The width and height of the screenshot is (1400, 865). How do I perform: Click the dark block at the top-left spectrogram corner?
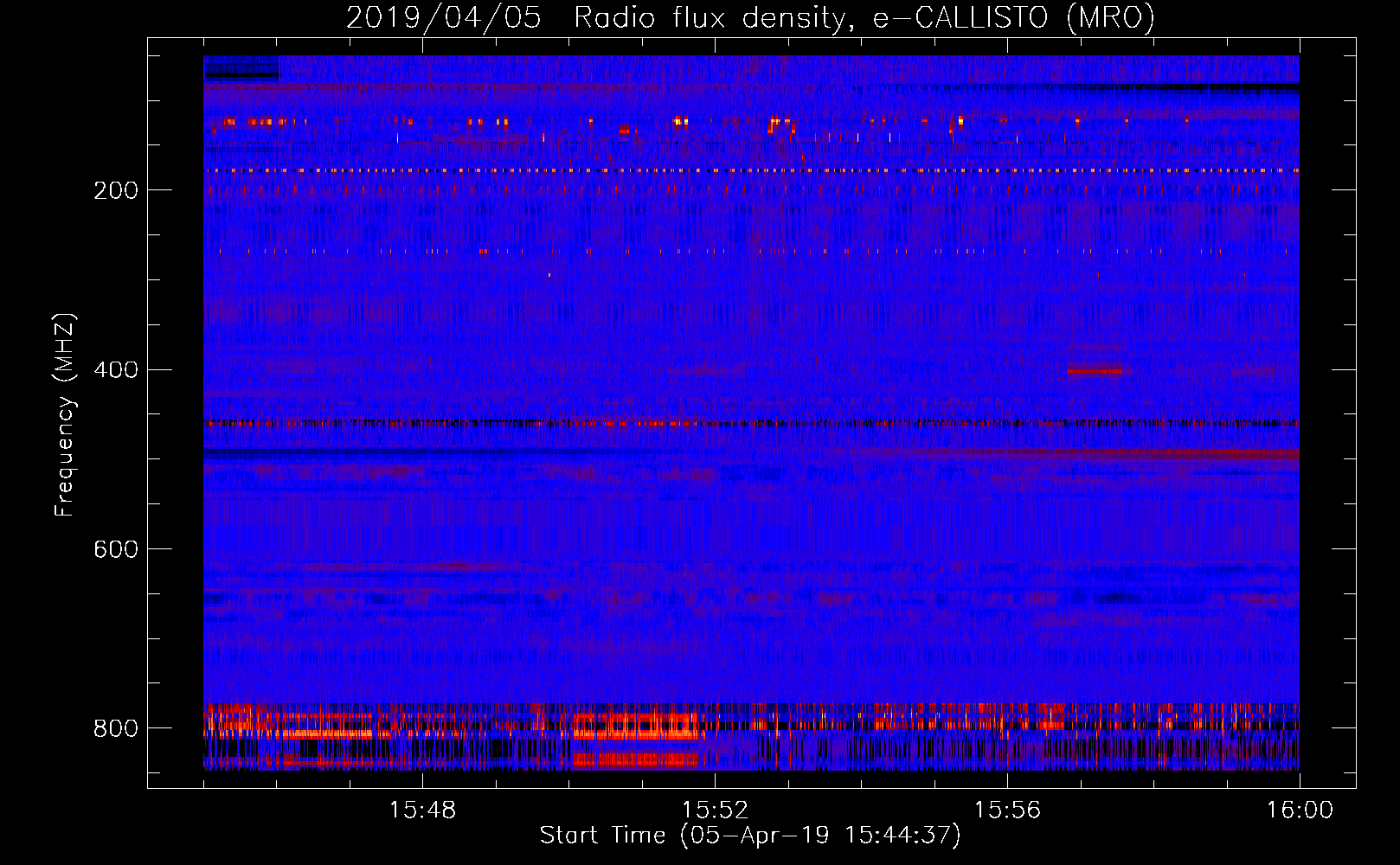(x=241, y=69)
